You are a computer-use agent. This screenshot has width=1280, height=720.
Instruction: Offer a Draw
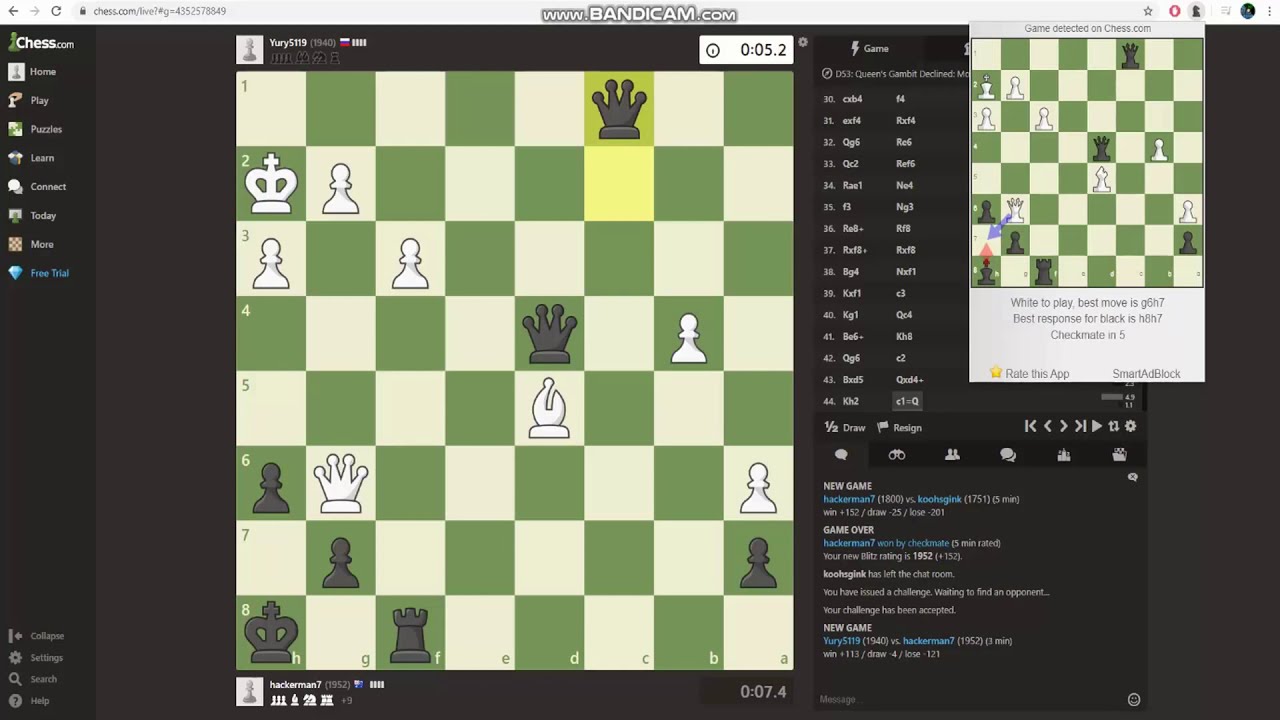[845, 427]
